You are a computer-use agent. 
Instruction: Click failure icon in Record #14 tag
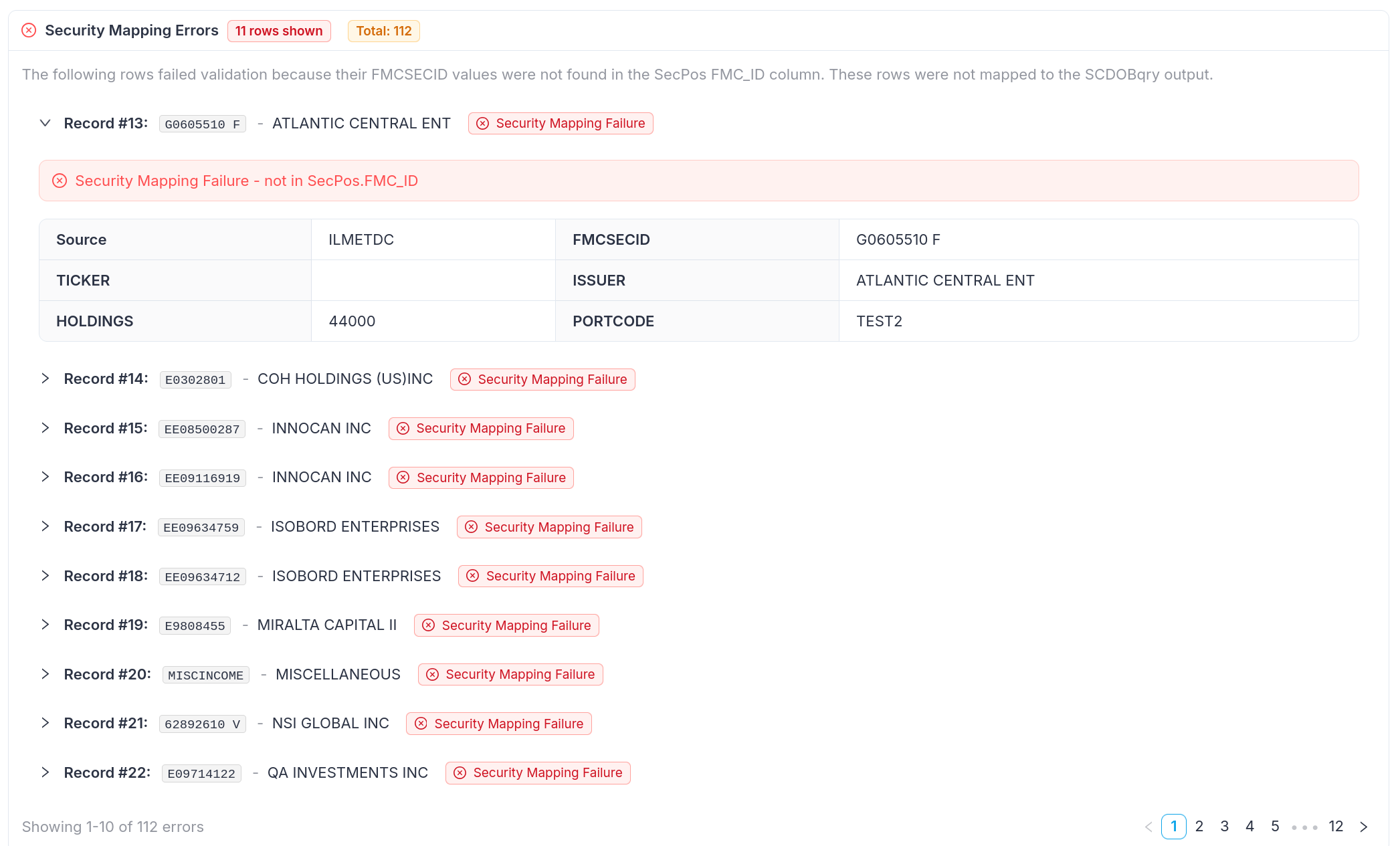[x=464, y=379]
